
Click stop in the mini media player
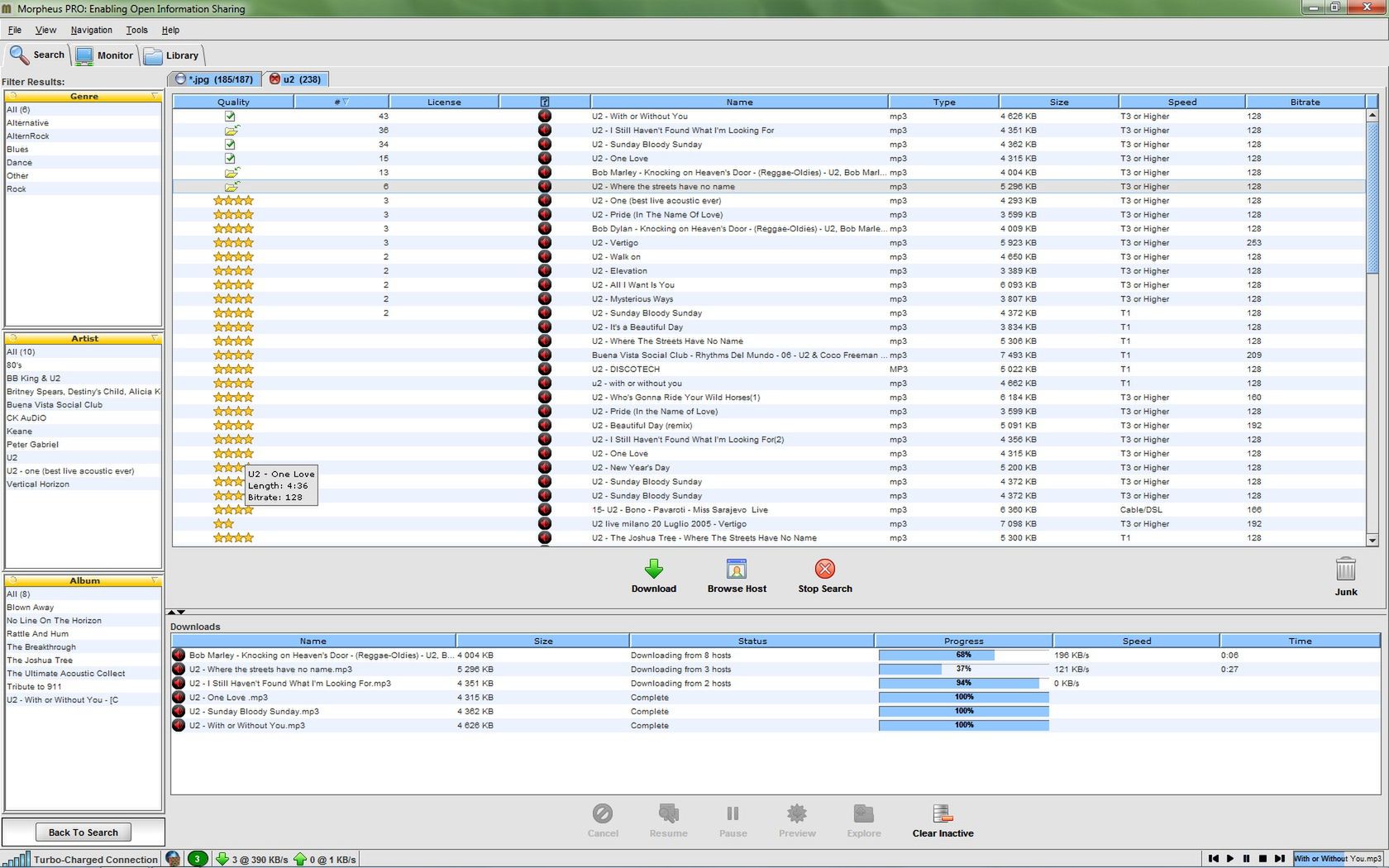1263,859
